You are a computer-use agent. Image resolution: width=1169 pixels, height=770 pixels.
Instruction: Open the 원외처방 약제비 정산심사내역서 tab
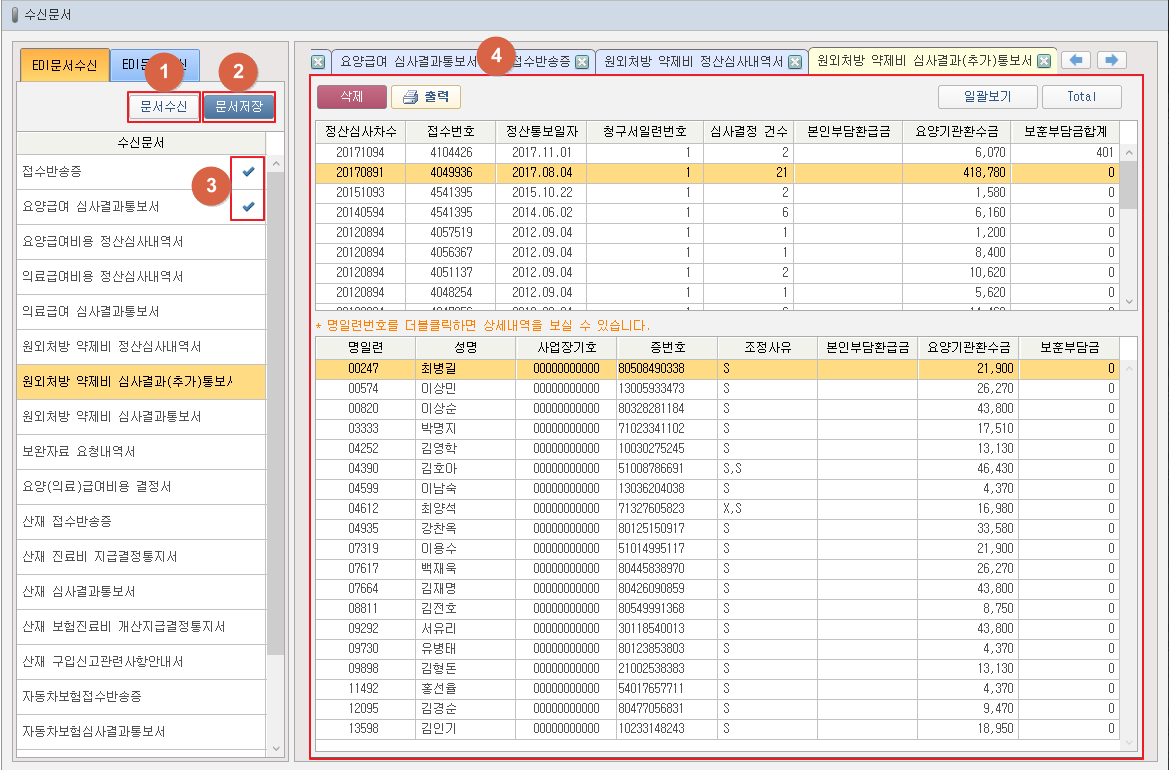click(x=692, y=62)
